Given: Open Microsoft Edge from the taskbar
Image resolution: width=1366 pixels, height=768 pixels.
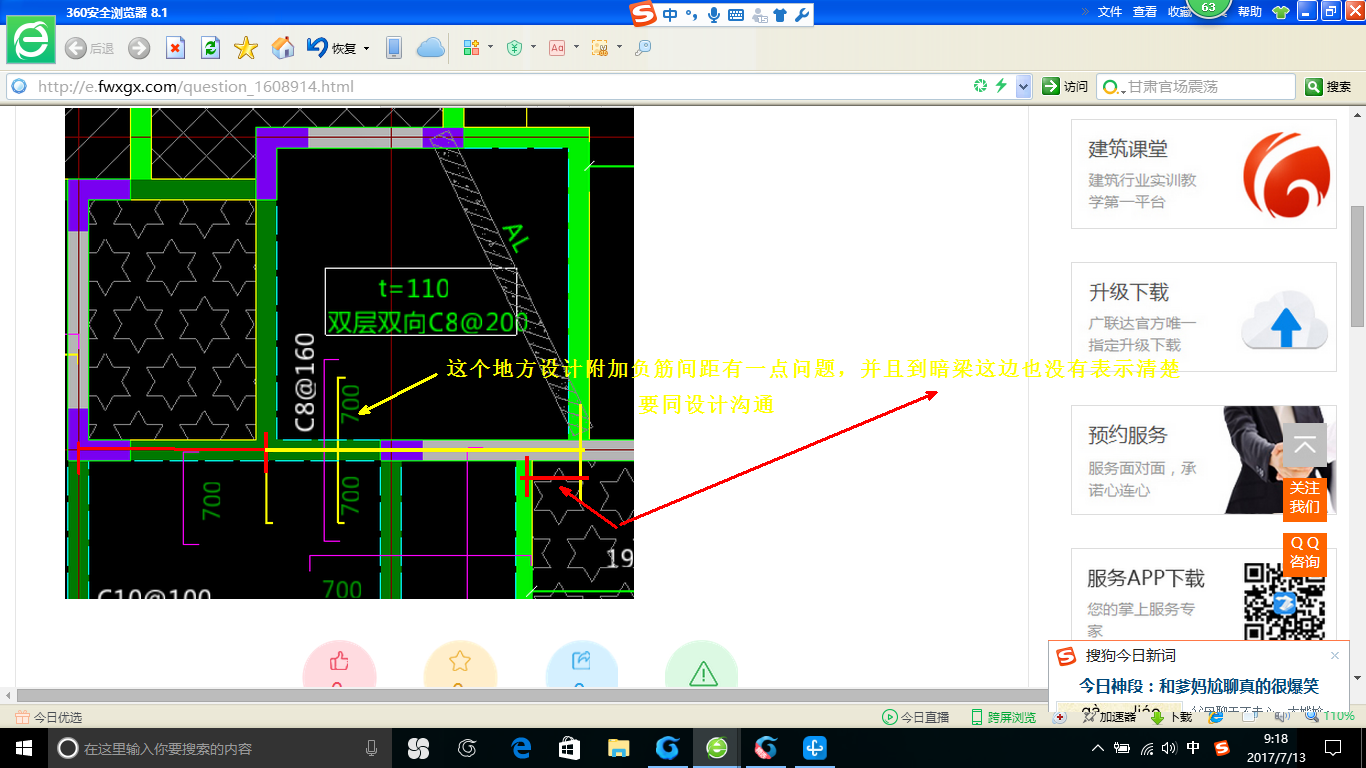Looking at the screenshot, I should click(520, 748).
